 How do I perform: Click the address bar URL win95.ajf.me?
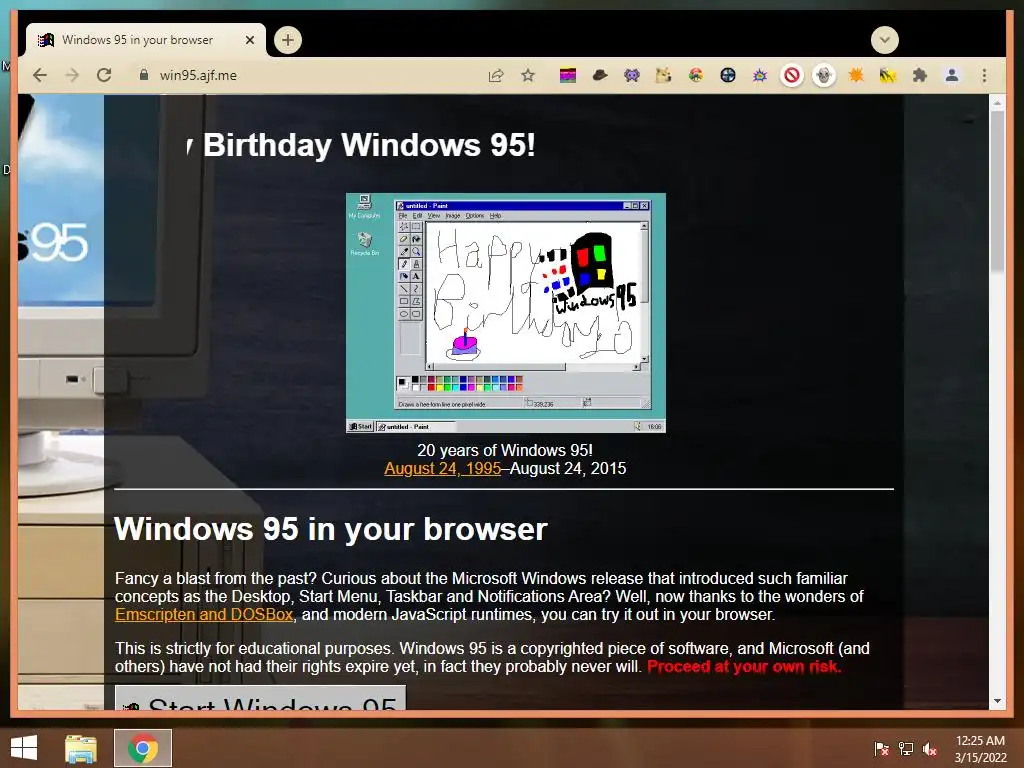coord(198,75)
